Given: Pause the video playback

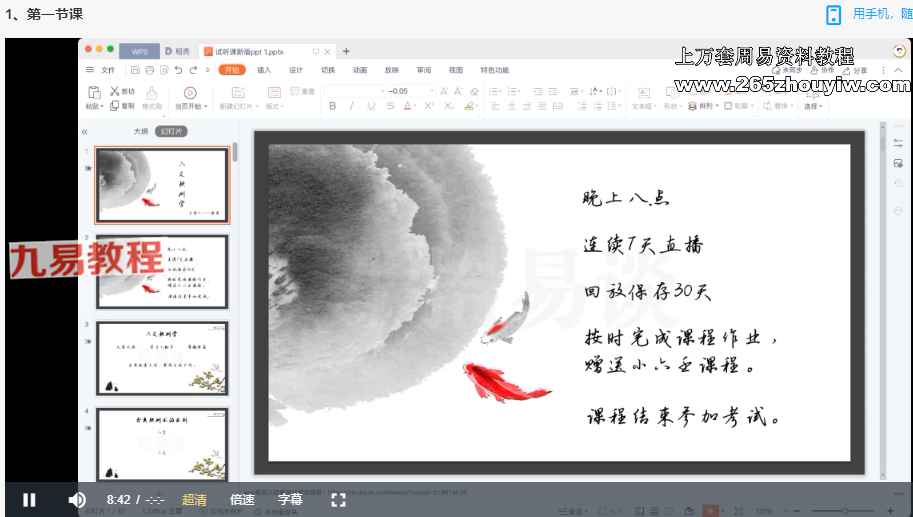Looking at the screenshot, I should click(29, 500).
